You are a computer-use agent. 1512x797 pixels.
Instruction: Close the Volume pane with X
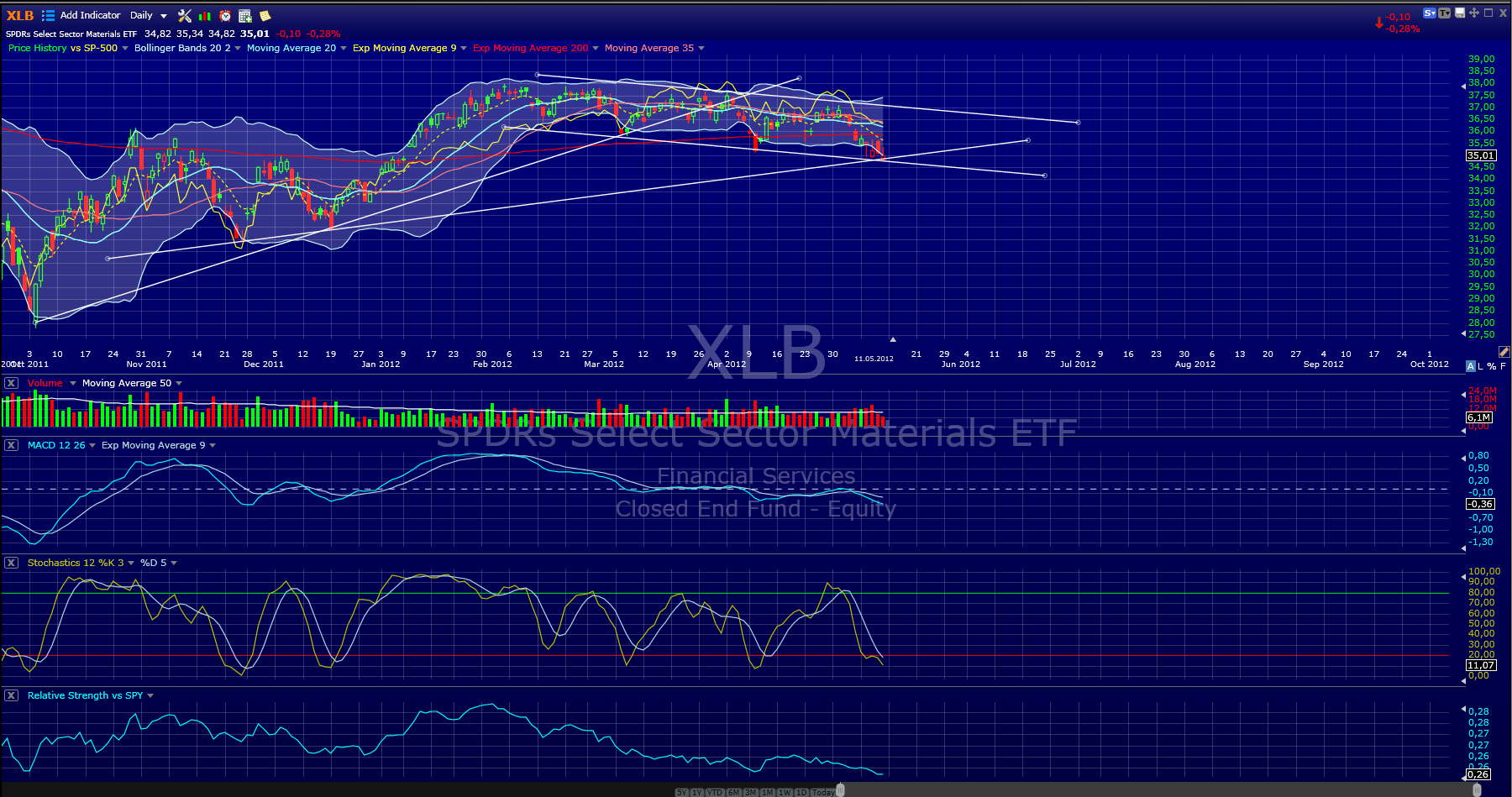tap(11, 383)
